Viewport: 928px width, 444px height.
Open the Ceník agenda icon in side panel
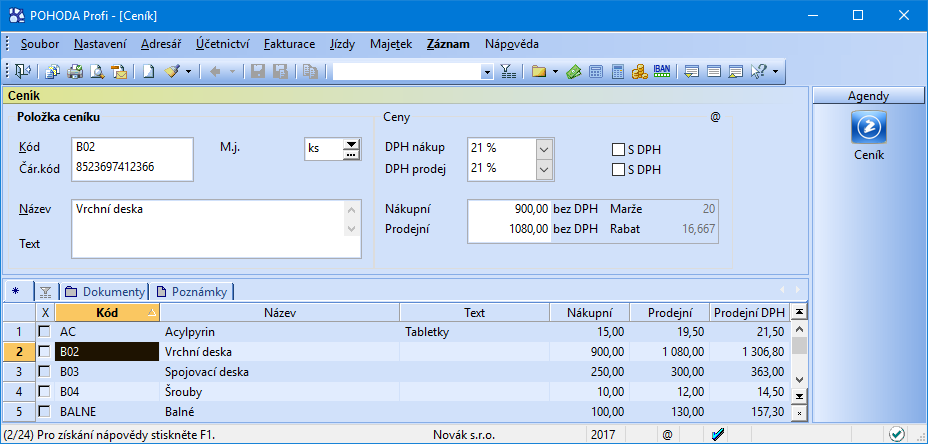[868, 127]
